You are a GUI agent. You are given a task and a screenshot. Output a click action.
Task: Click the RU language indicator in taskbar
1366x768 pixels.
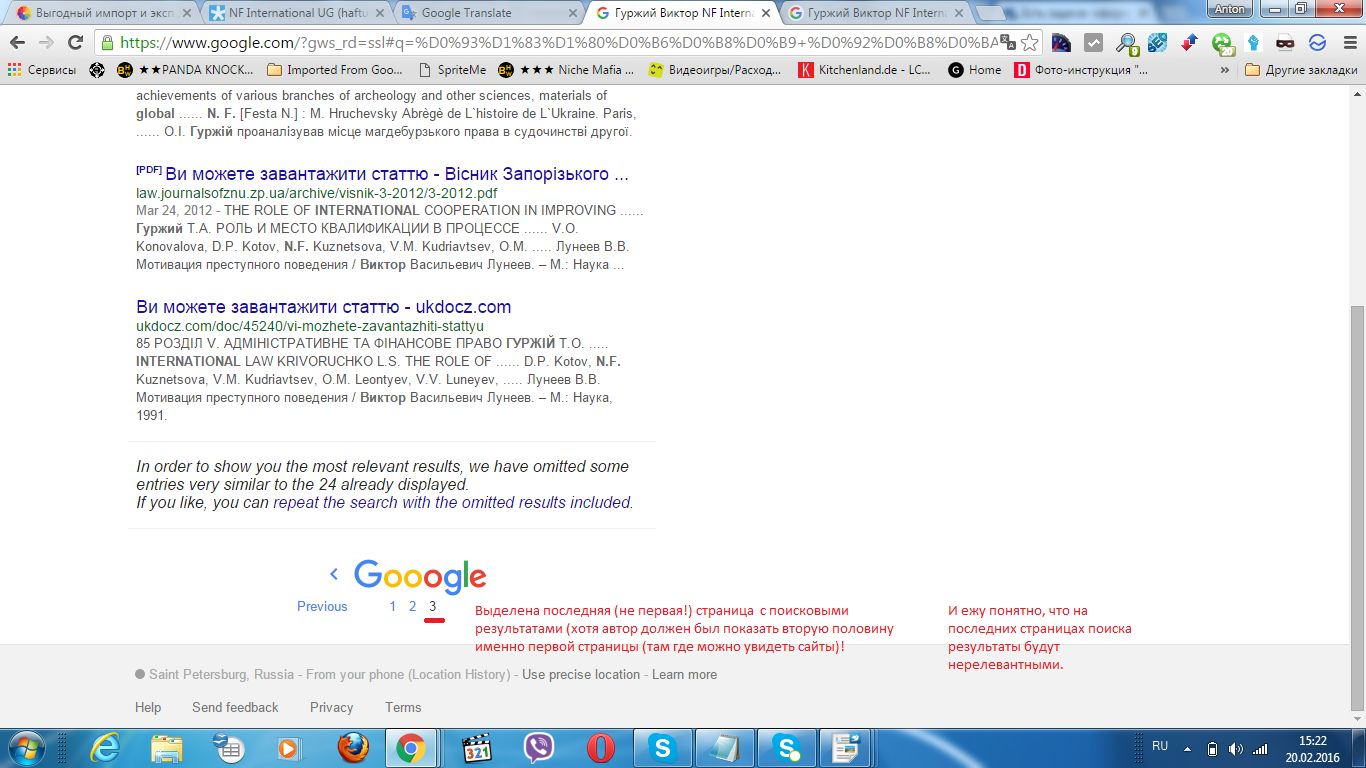[1160, 746]
